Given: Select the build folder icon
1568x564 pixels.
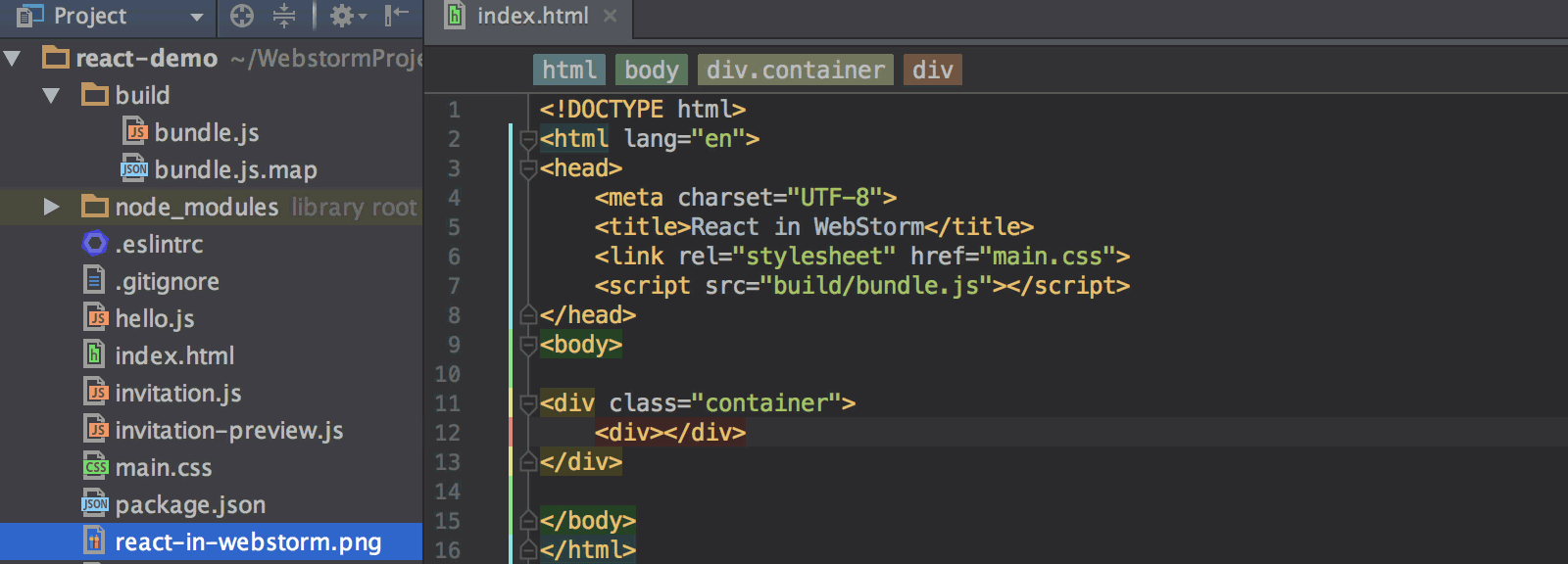Looking at the screenshot, I should (95, 94).
